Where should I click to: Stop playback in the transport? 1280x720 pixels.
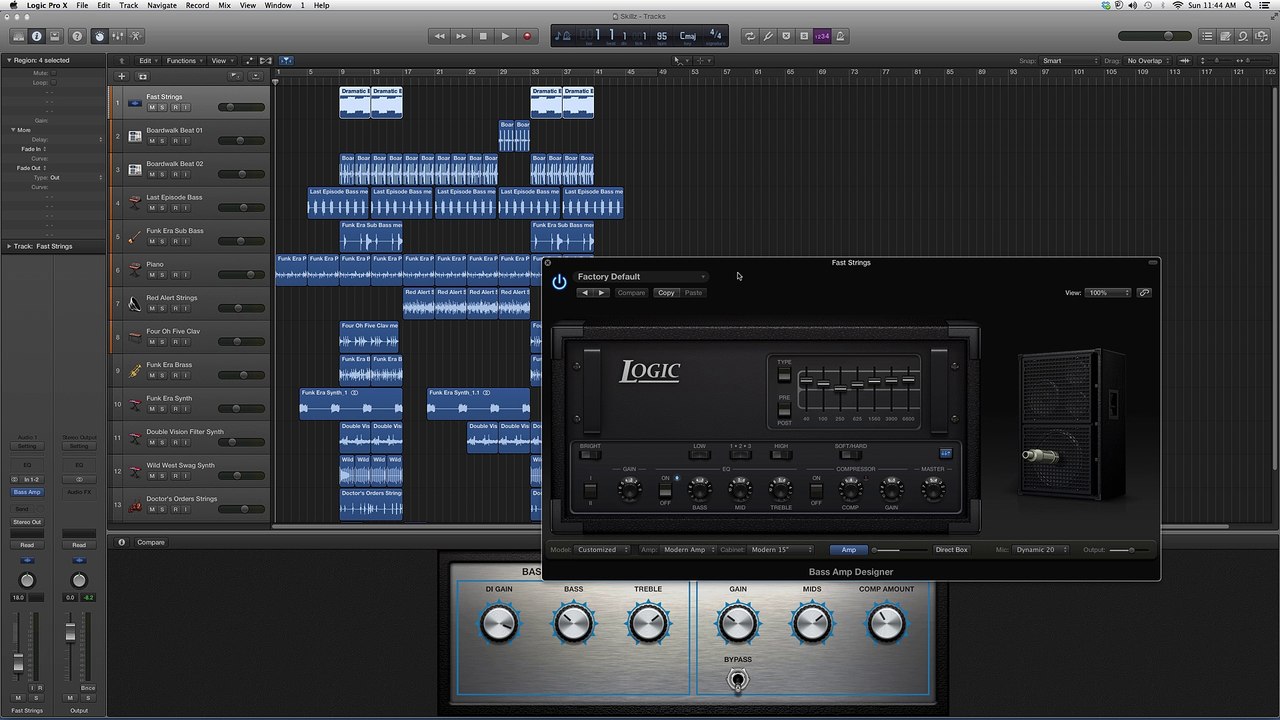tap(483, 36)
